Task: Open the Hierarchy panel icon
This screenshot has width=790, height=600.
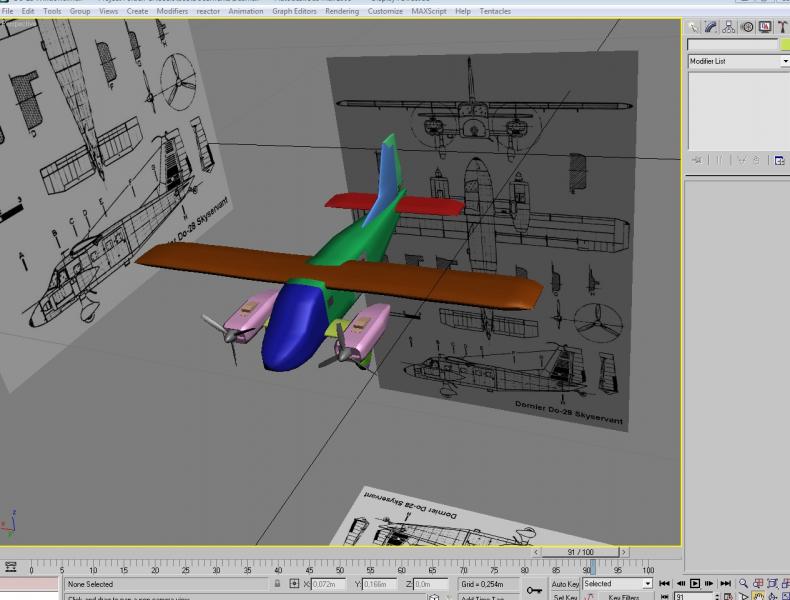Action: click(729, 27)
